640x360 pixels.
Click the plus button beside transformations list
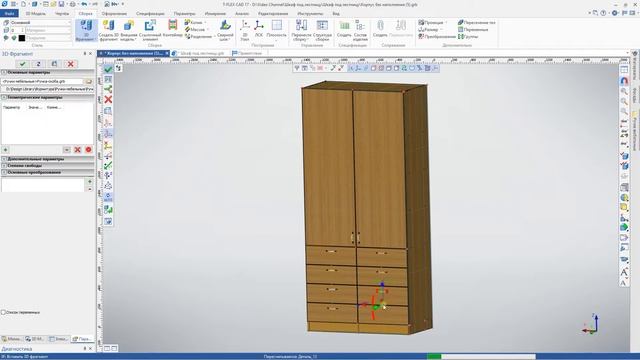pos(90,182)
